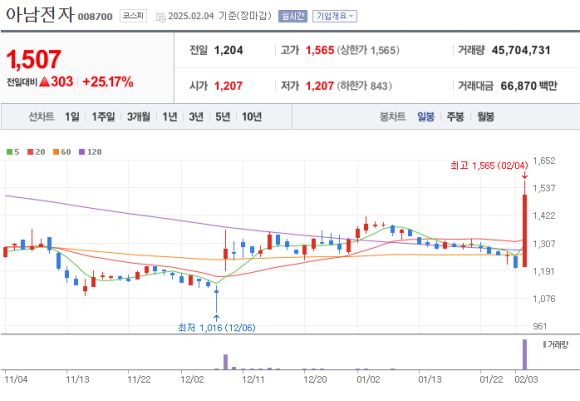580x401 pixels.
Task: Click the 시가 value 1,207
Action: click(229, 86)
